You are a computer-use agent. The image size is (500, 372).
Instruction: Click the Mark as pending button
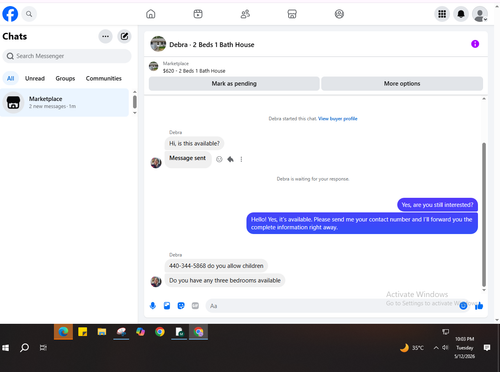(x=234, y=84)
